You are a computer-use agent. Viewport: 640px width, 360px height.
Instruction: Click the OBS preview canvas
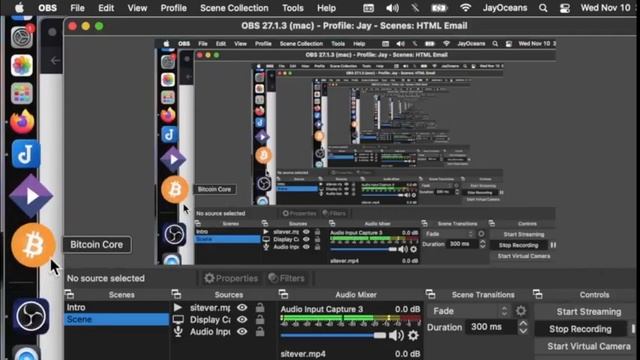[354, 151]
